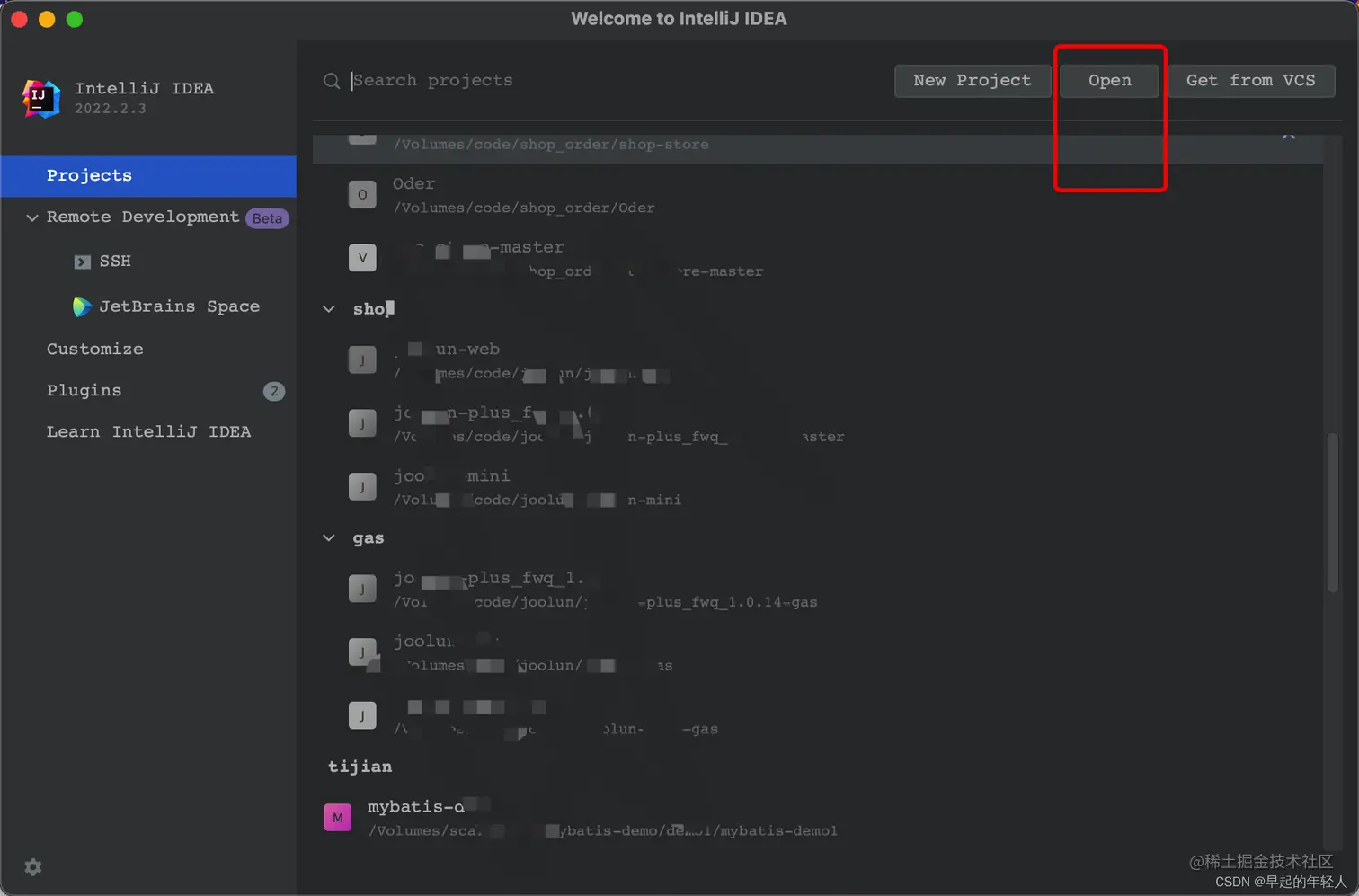Image resolution: width=1359 pixels, height=896 pixels.
Task: Open settings gear at bottom left
Action: [33, 867]
